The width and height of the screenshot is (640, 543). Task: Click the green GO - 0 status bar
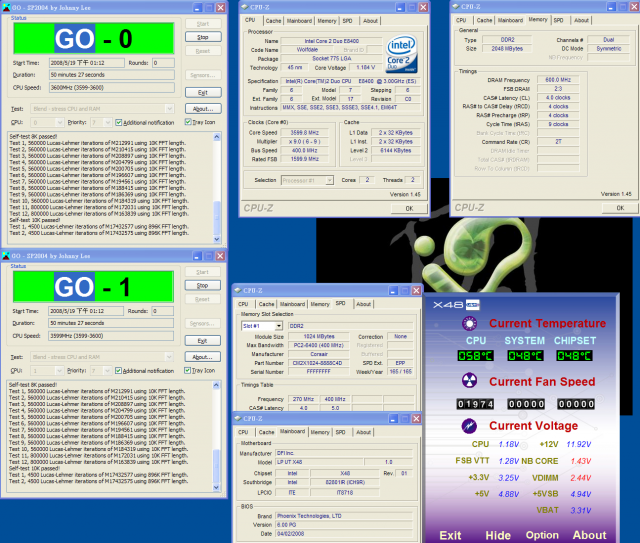pyautogui.click(x=94, y=38)
